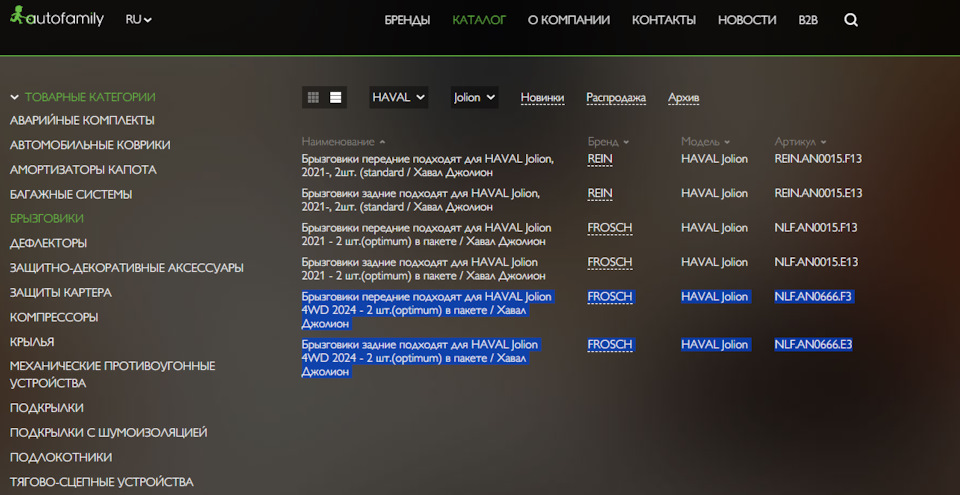Viewport: 960px width, 495px height.
Task: Open FROSCH brand link for NLF.AN0666.F3
Action: pyautogui.click(x=610, y=297)
